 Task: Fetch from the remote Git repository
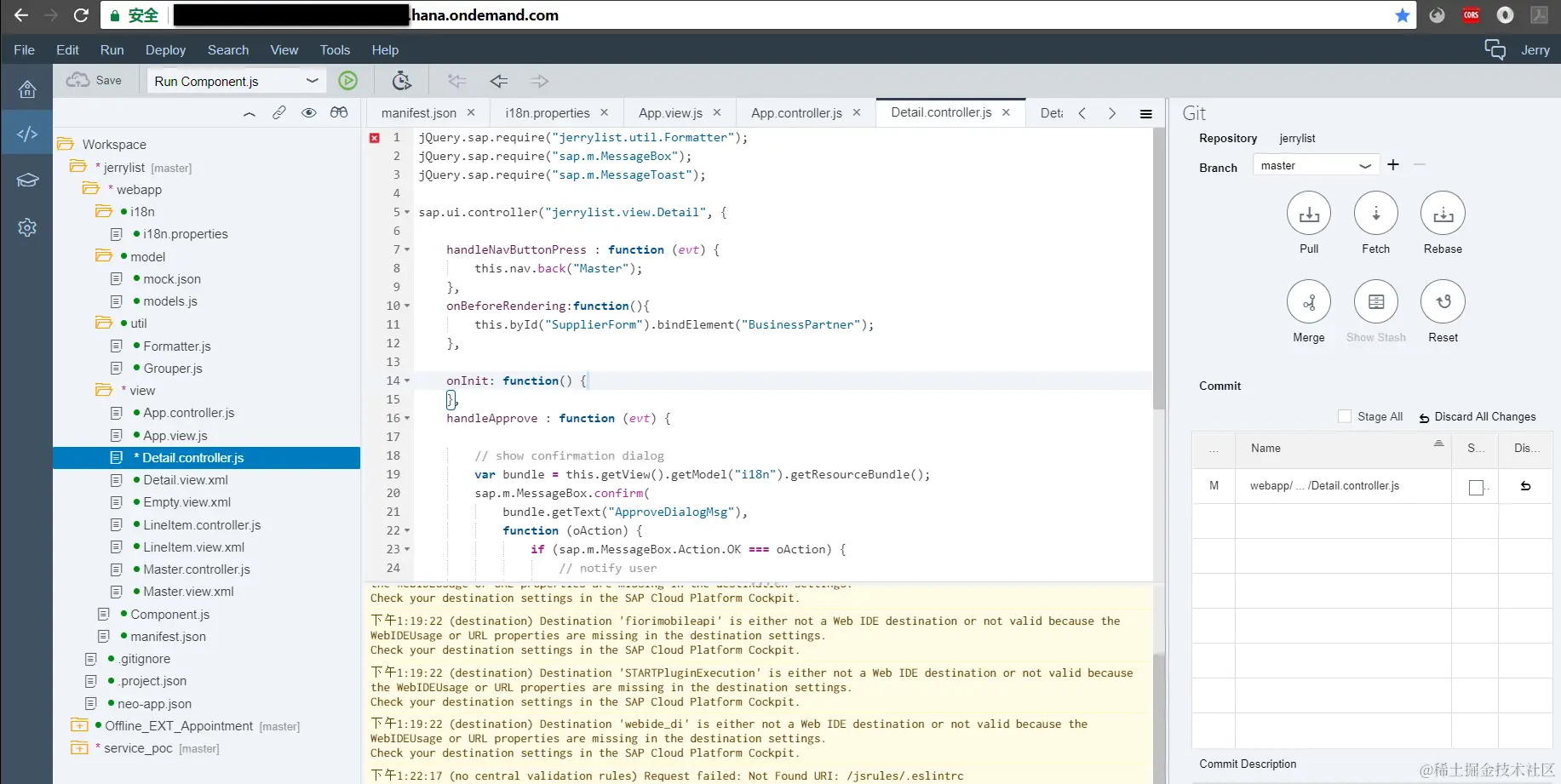click(1376, 214)
